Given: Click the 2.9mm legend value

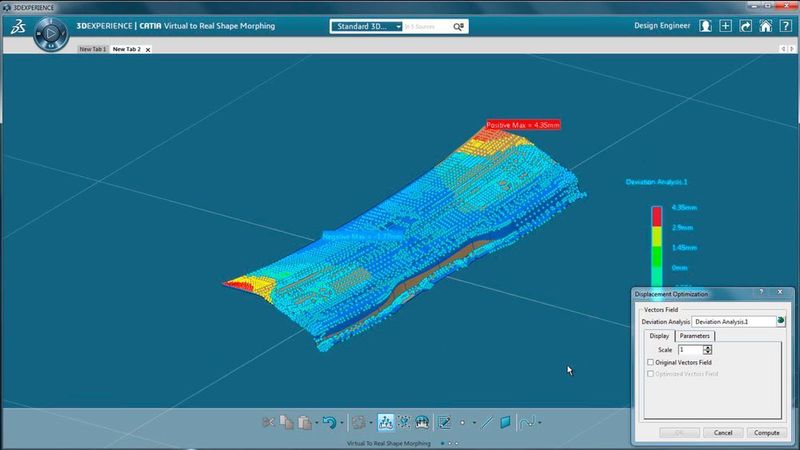Looking at the screenshot, I should pos(682,228).
